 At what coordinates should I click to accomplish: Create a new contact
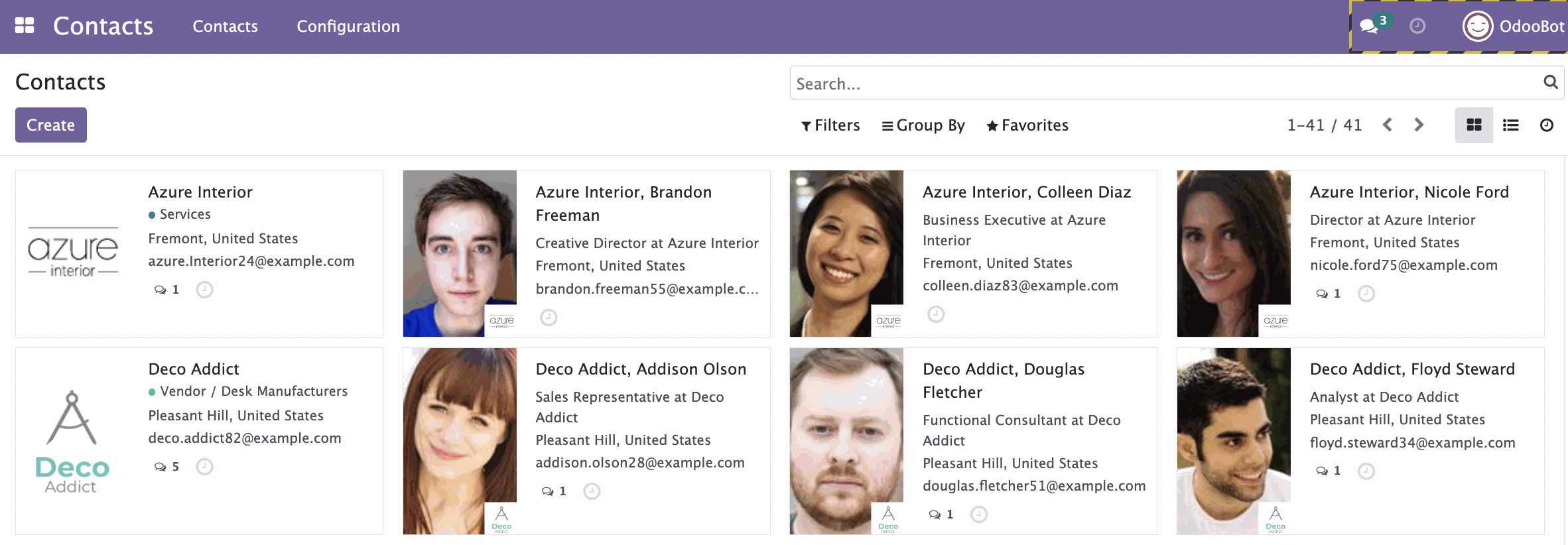click(x=51, y=125)
